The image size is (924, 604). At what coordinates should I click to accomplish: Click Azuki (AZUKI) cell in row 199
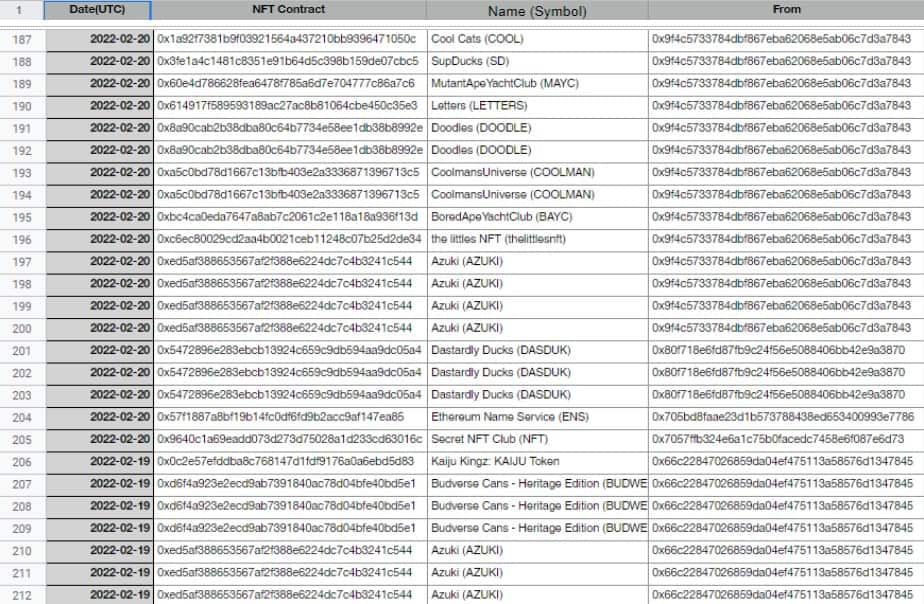pyautogui.click(x=537, y=306)
